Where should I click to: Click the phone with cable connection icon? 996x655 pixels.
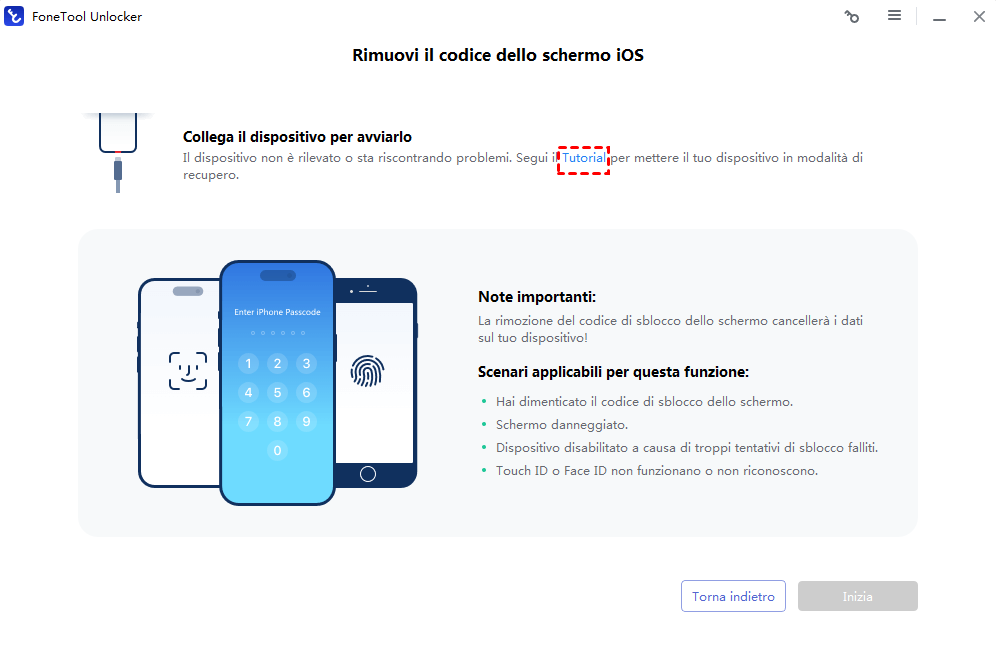pos(118,152)
